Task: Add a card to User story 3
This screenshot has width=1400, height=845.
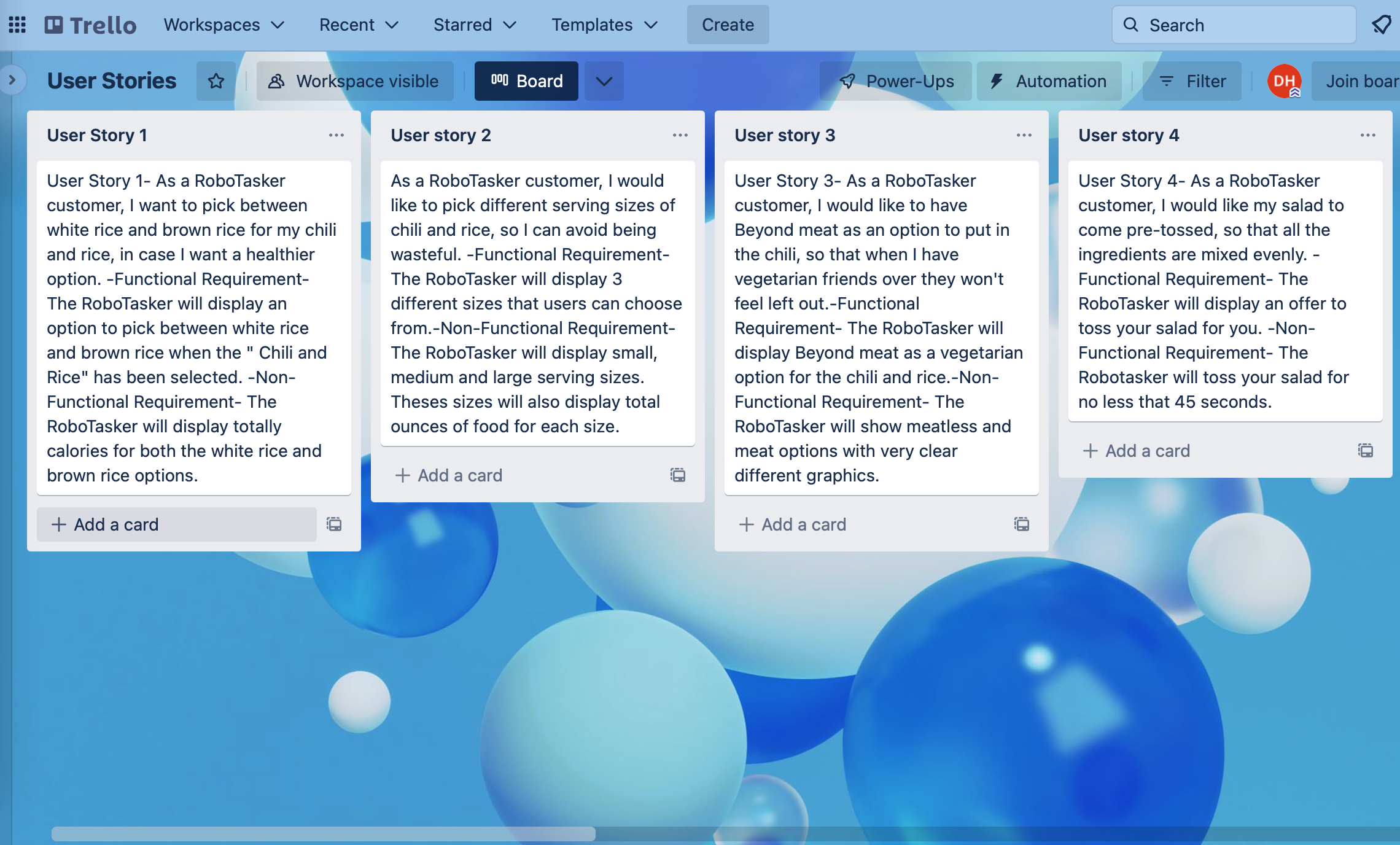Action: click(x=792, y=524)
